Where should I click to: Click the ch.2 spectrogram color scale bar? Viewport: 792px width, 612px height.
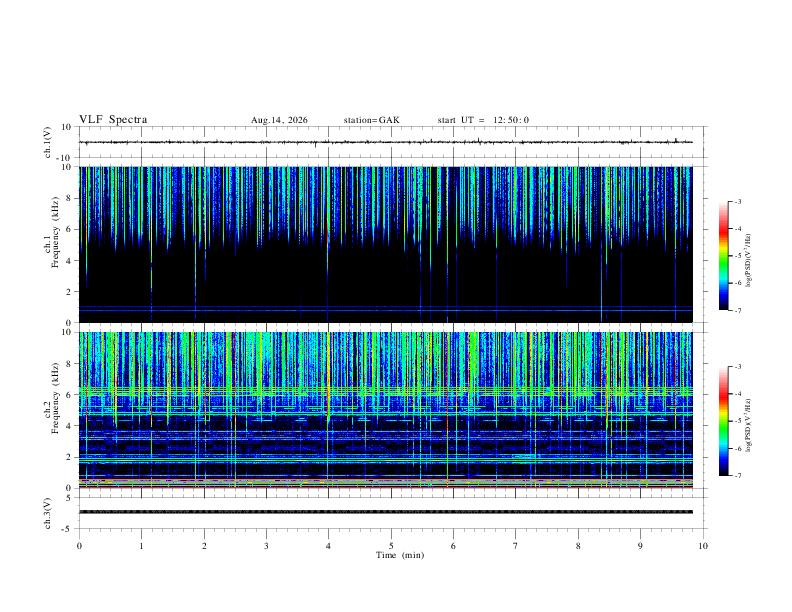[723, 421]
